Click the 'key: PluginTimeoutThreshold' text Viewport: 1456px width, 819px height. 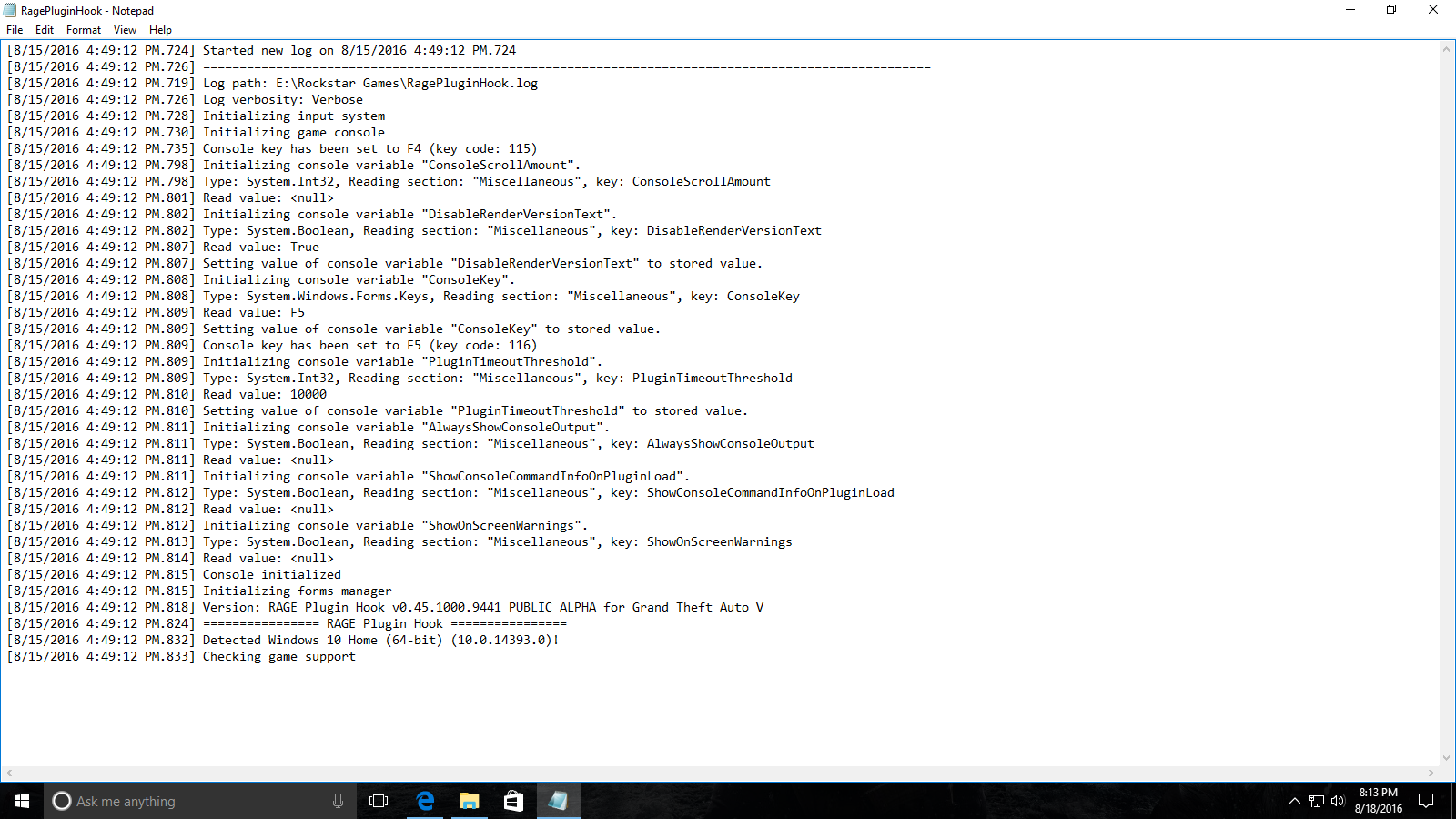[694, 379]
